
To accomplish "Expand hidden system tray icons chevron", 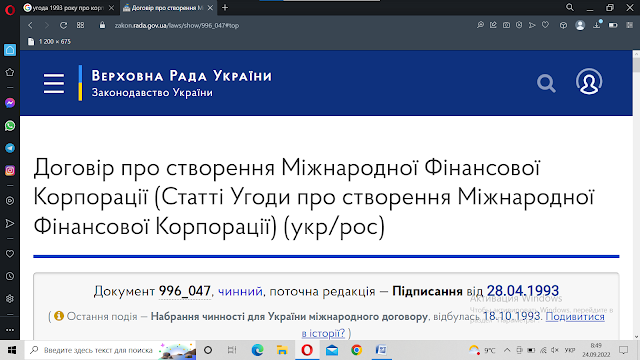I will [x=507, y=350].
